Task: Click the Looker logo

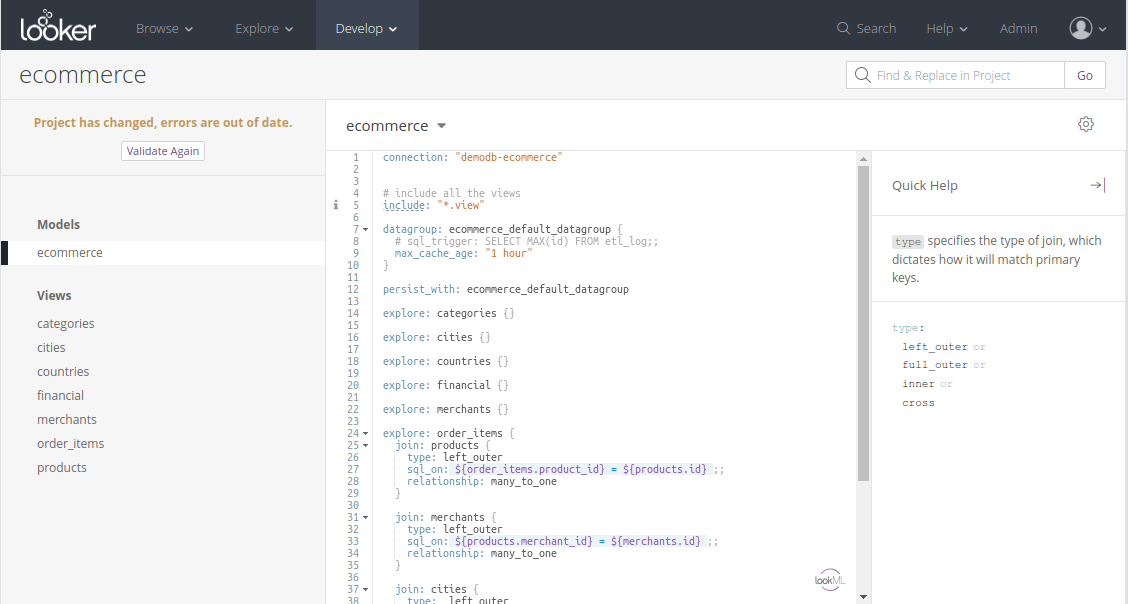Action: tap(56, 25)
